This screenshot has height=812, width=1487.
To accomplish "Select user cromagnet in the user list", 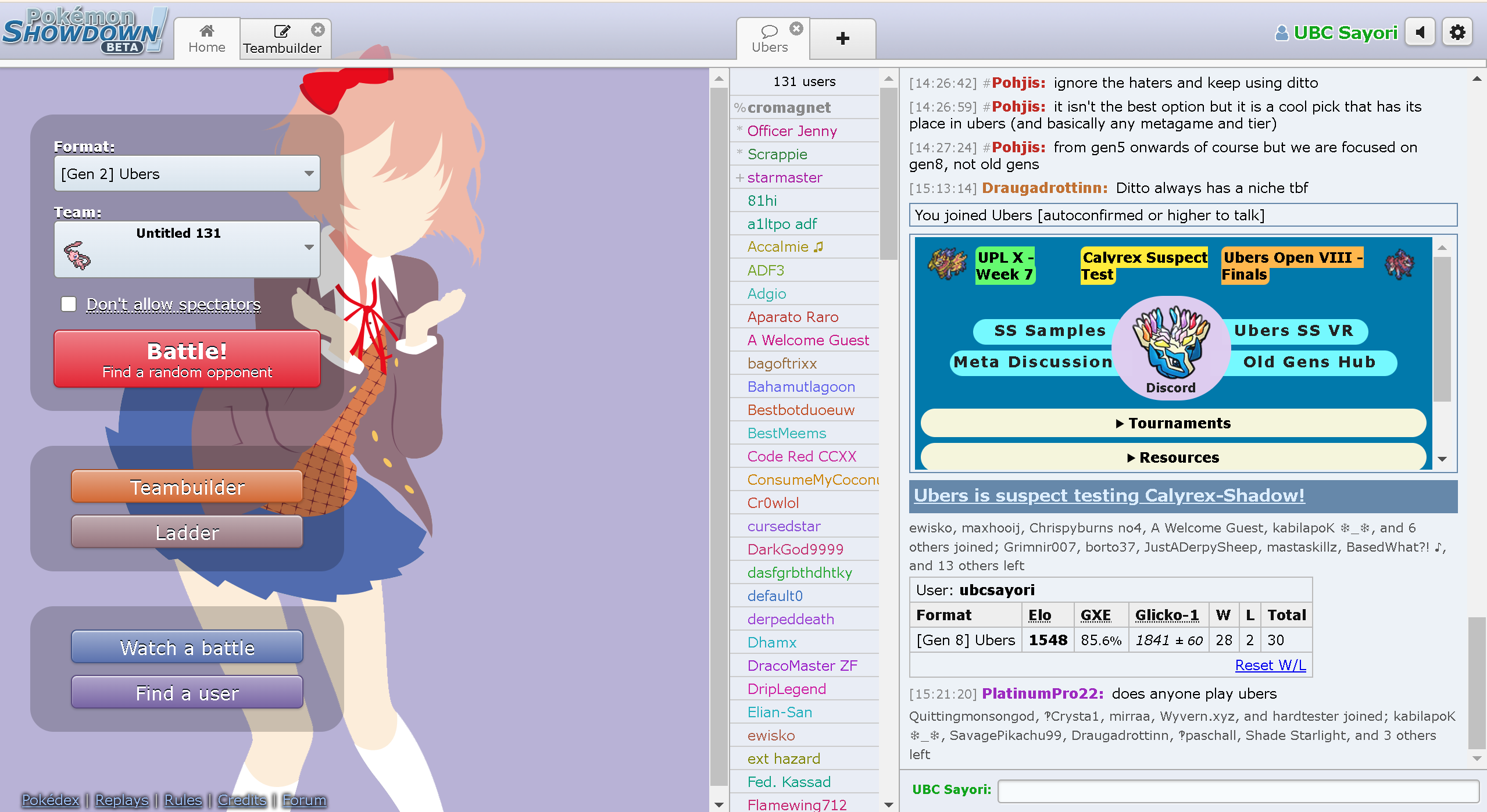I will click(805, 108).
